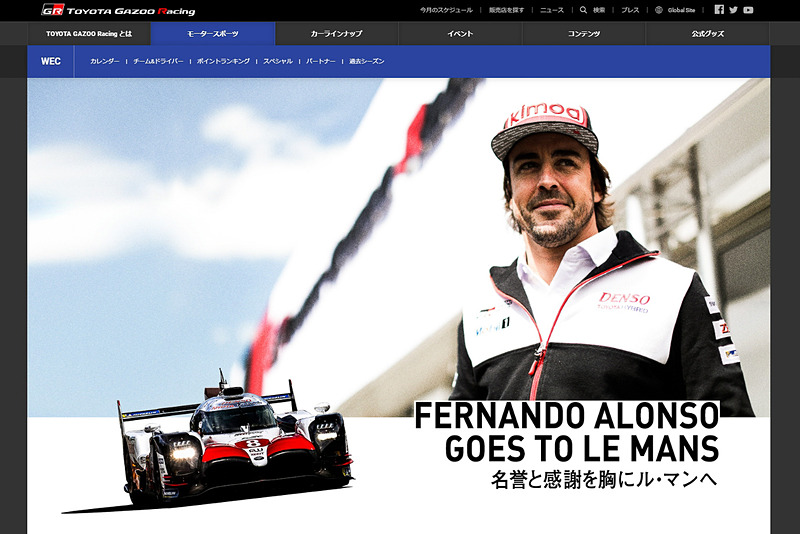The height and width of the screenshot is (534, 800).
Task: Click the FERNANDO ALONSO headline text
Action: pyautogui.click(x=566, y=416)
